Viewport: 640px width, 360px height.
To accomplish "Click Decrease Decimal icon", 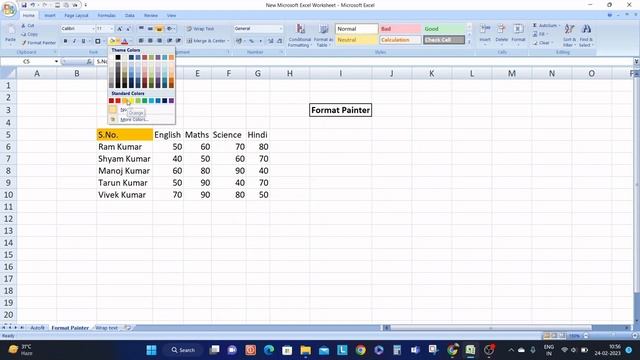I will click(280, 41).
